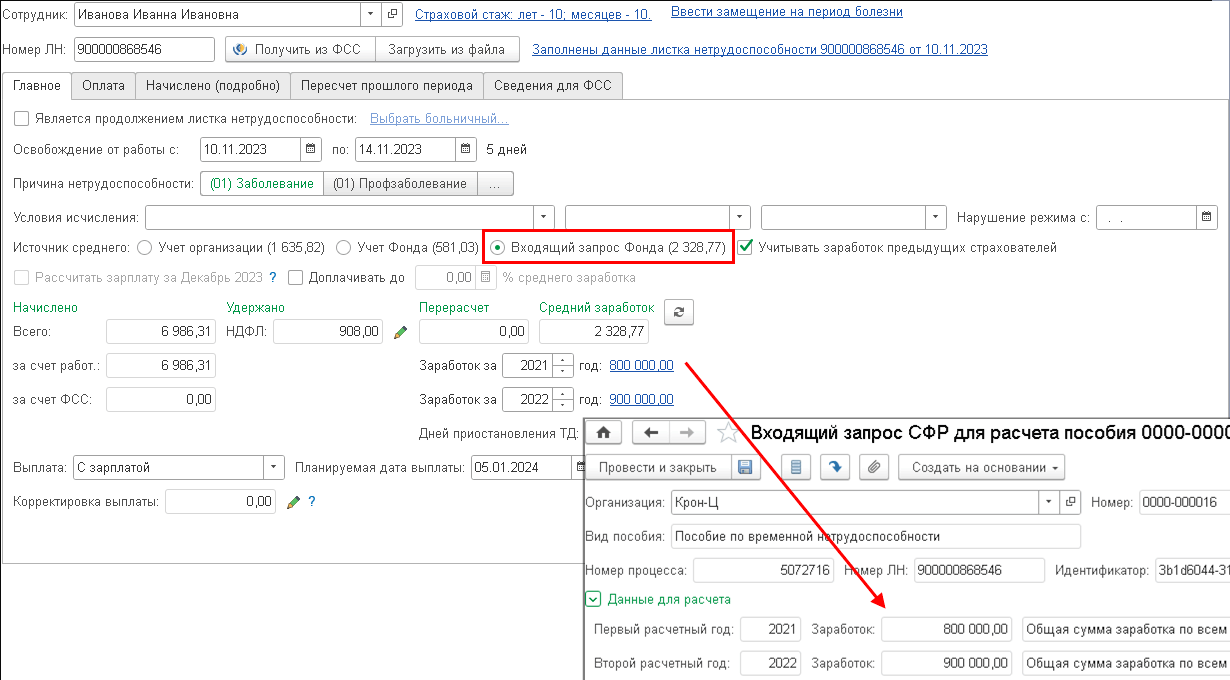Click Загрузить из файла button
Screen dimensions: 1230x680
(x=447, y=49)
